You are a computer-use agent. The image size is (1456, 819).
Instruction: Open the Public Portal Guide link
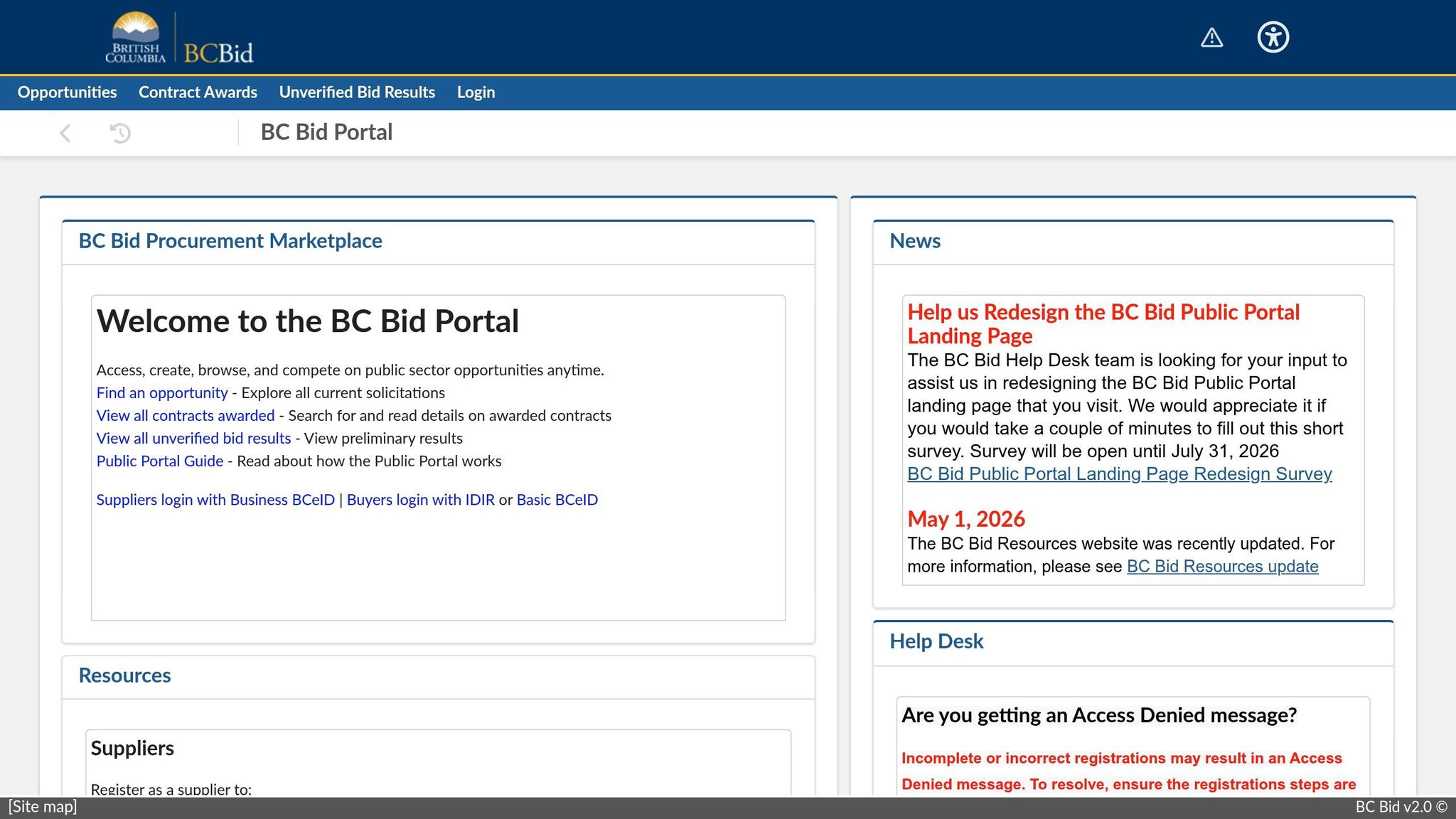point(160,461)
